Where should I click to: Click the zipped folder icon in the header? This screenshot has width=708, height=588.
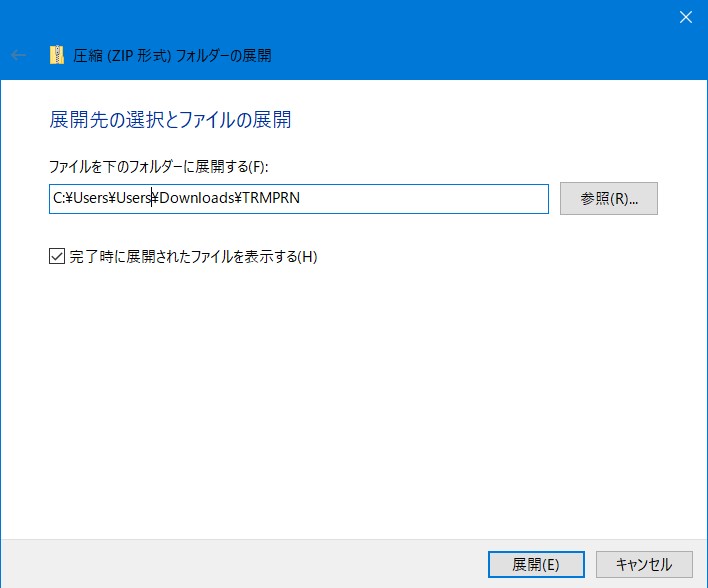(57, 55)
